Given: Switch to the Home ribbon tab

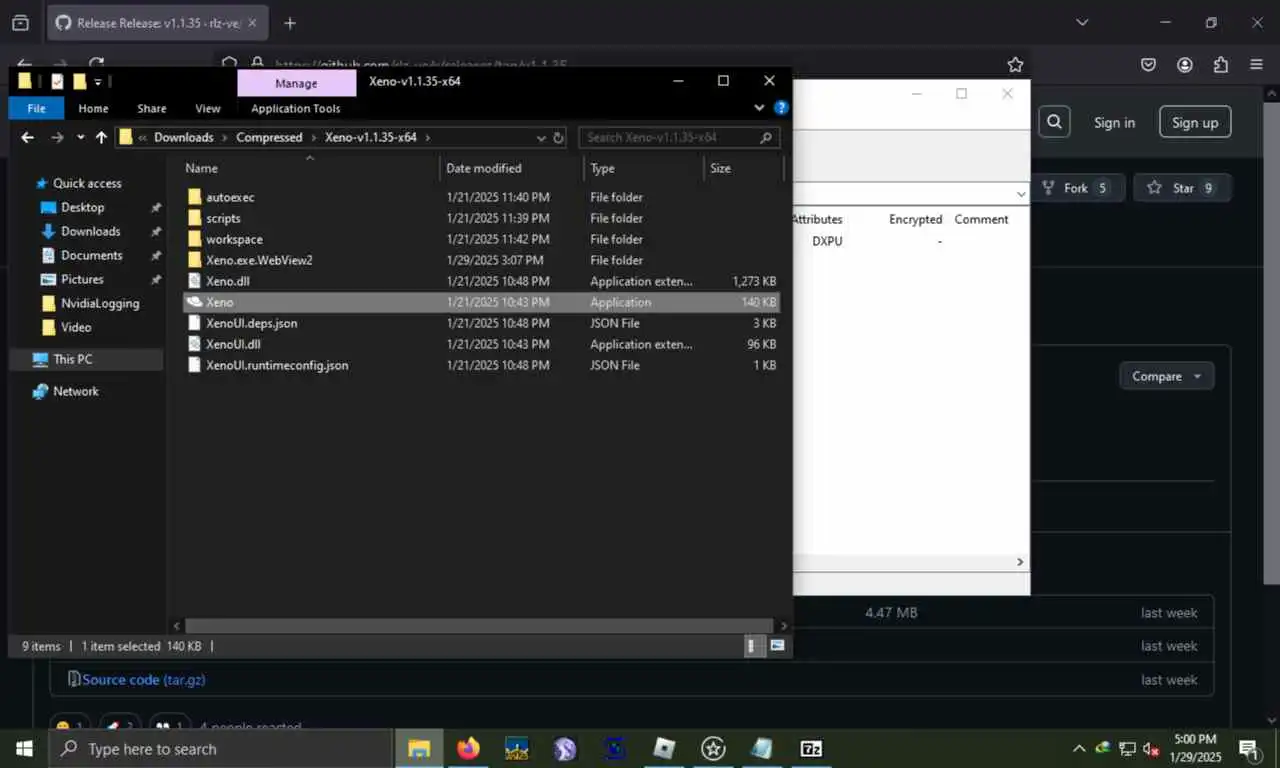Looking at the screenshot, I should click(93, 108).
